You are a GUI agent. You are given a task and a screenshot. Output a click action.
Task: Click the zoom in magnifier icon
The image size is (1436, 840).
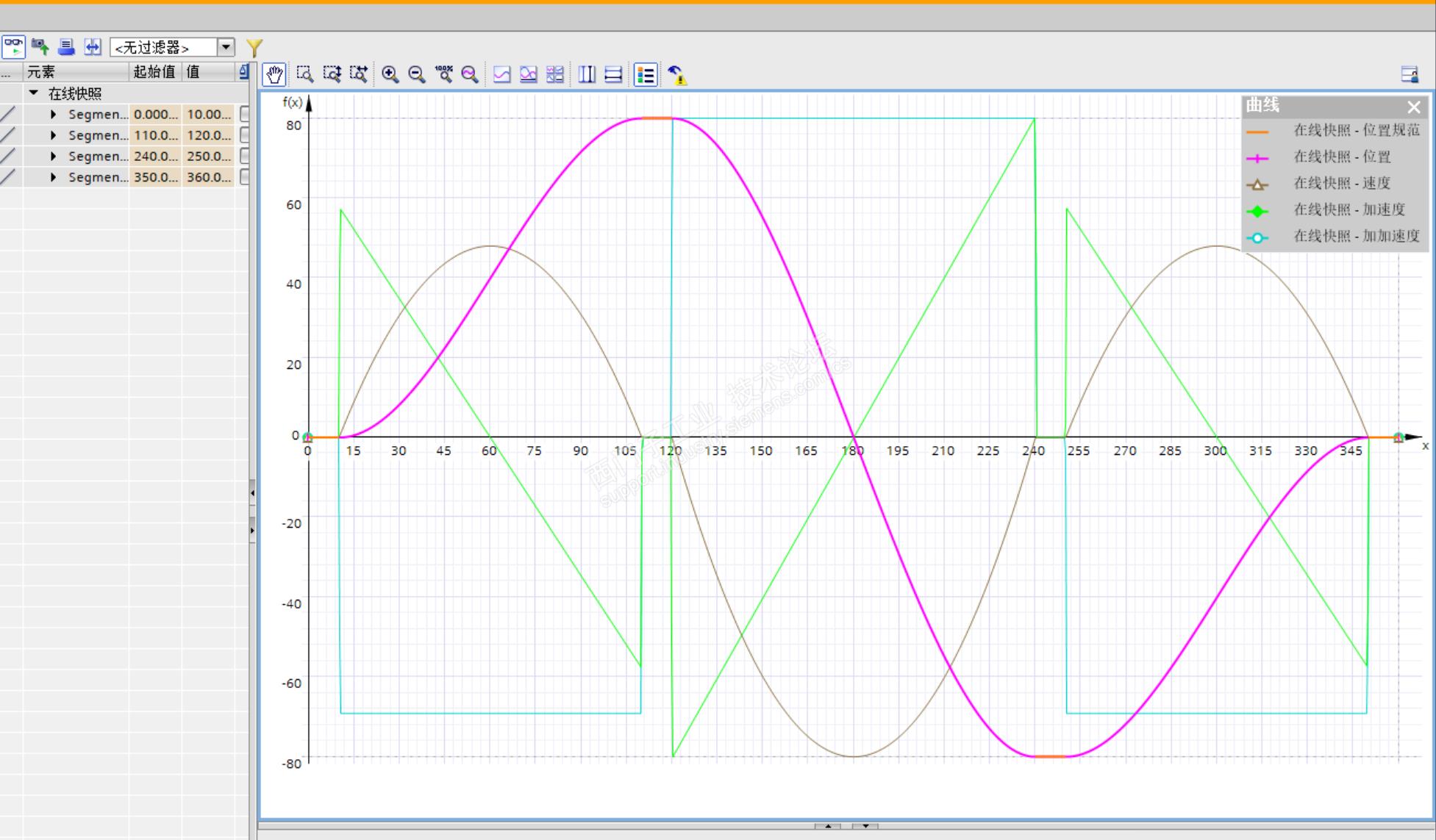390,74
